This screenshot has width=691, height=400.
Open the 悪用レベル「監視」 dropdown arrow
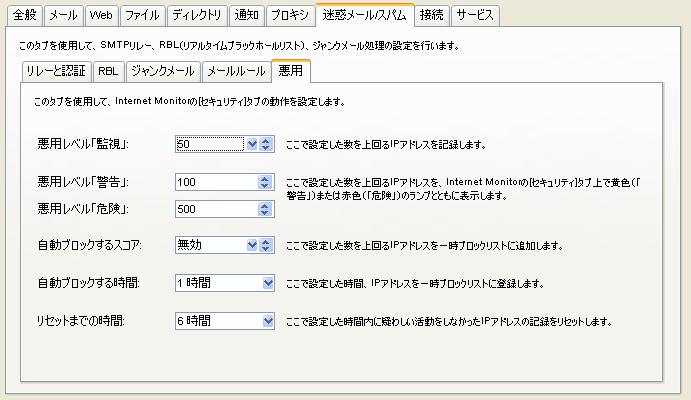(252, 144)
